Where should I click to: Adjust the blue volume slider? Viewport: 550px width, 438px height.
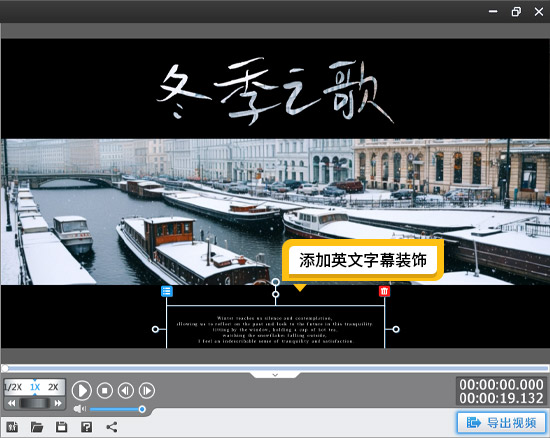116,409
